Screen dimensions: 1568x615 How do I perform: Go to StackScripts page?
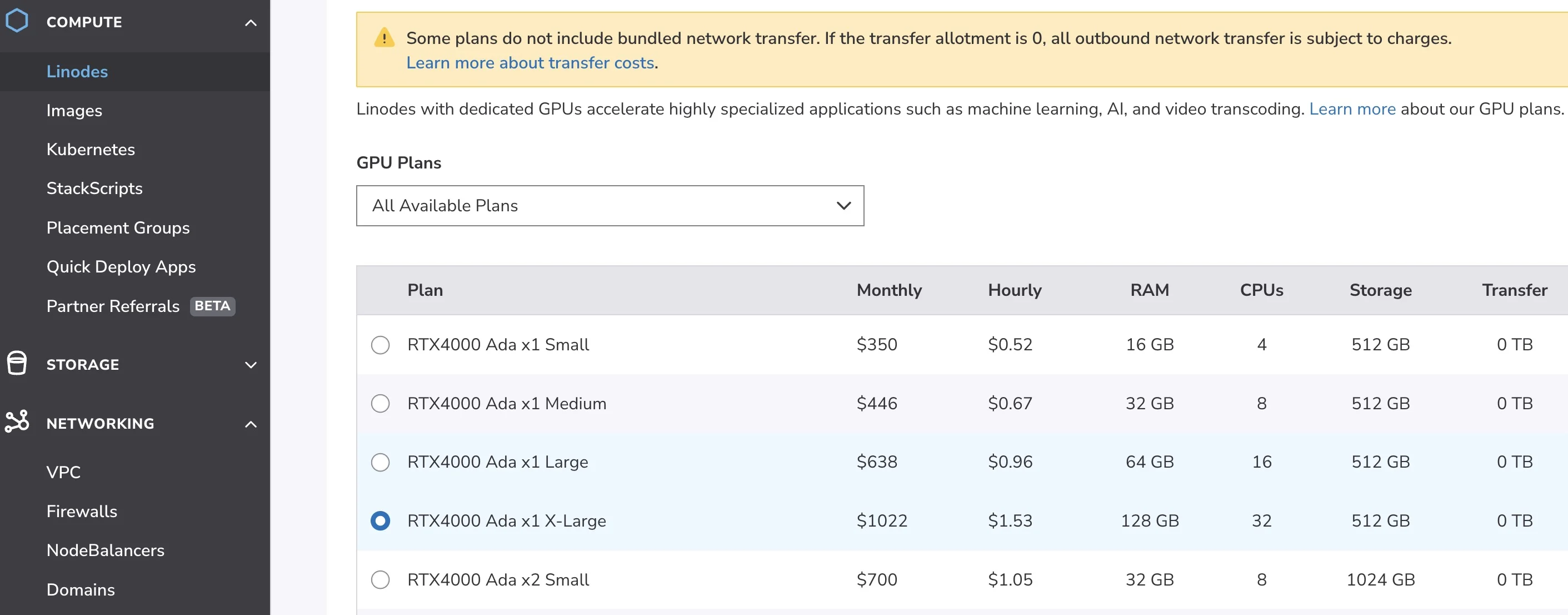(94, 188)
